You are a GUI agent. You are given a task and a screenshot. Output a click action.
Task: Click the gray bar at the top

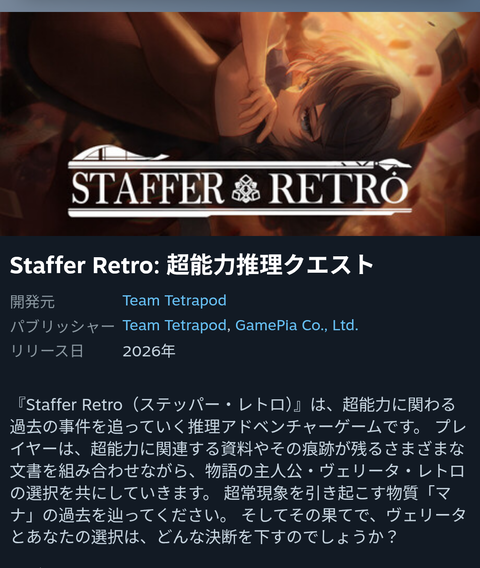(x=240, y=6)
